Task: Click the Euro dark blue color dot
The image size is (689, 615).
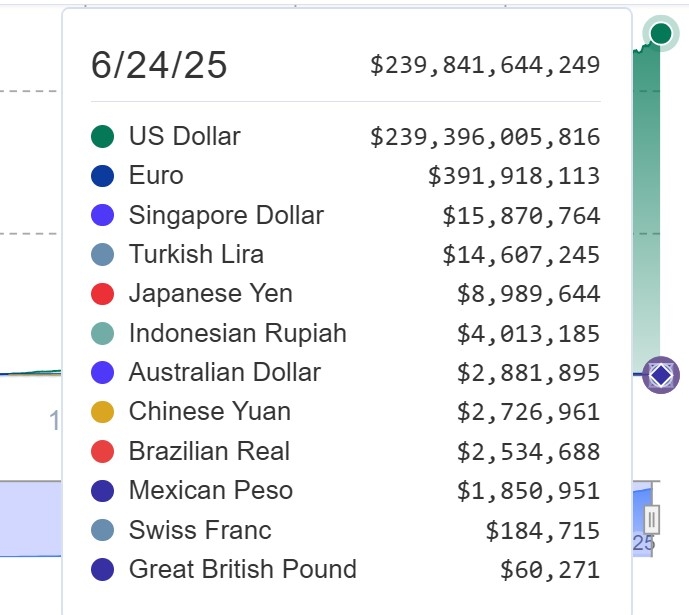Action: point(102,176)
